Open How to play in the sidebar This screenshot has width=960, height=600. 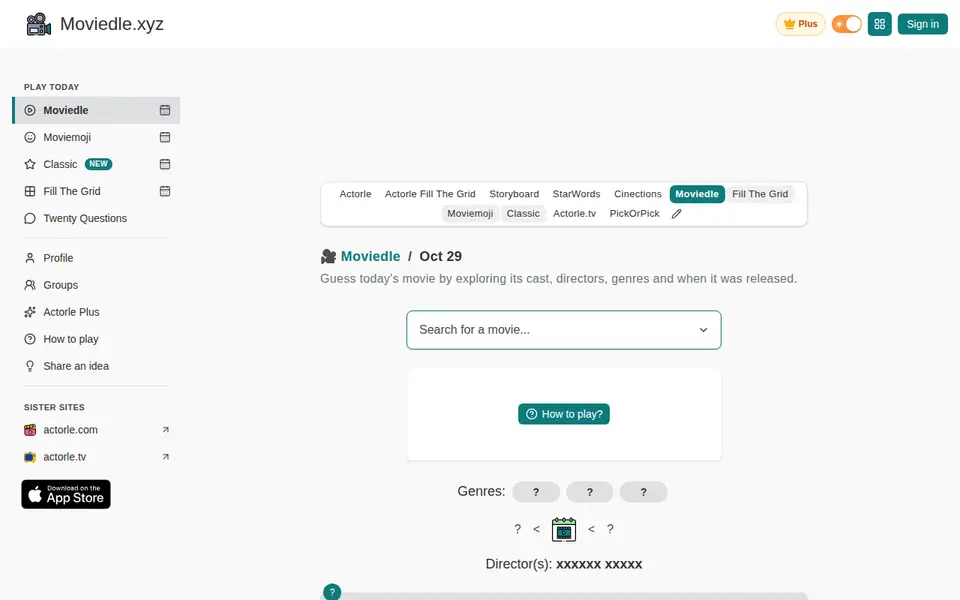[70, 339]
